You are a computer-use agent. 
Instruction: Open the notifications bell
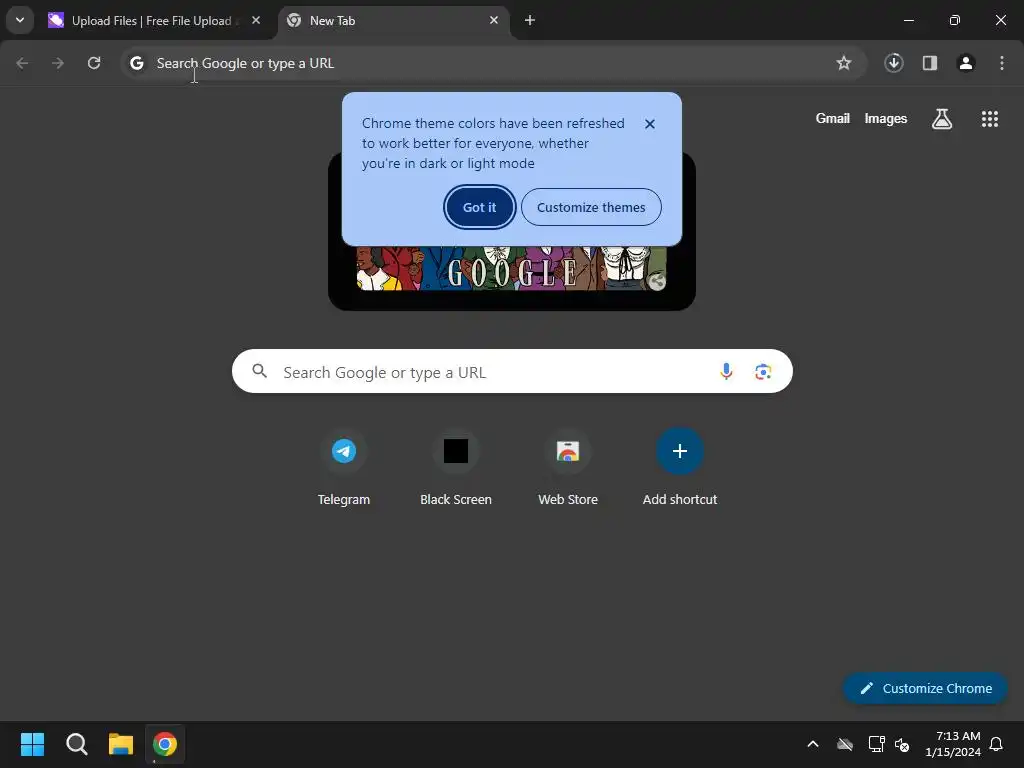pos(996,744)
